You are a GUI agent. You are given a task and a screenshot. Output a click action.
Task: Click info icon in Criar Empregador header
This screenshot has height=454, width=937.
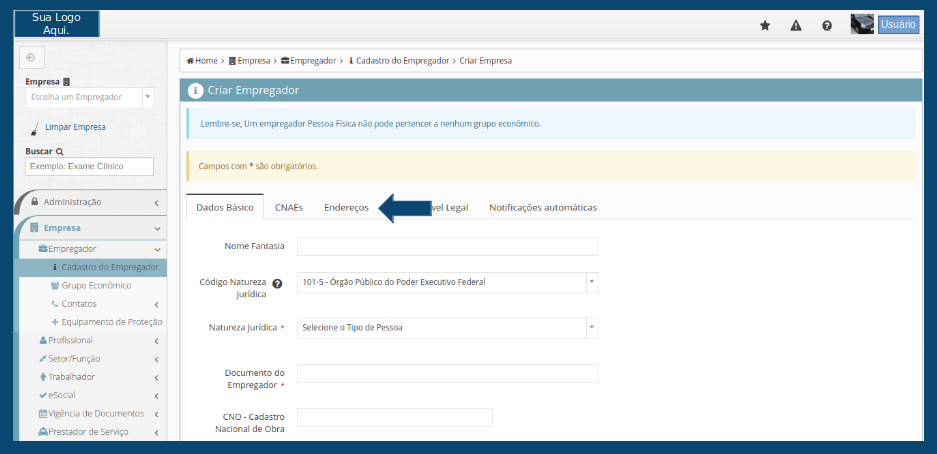[195, 91]
